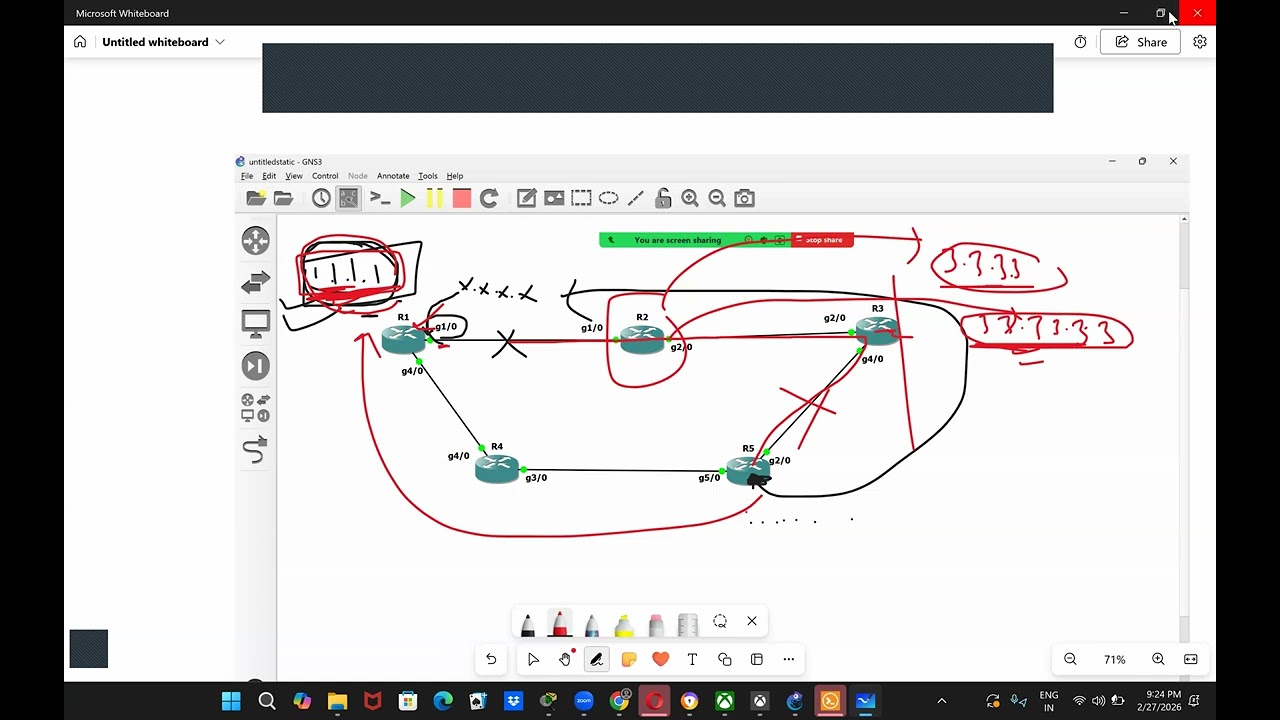
Task: Click GNS3 draw ellipse icon
Action: click(x=608, y=198)
